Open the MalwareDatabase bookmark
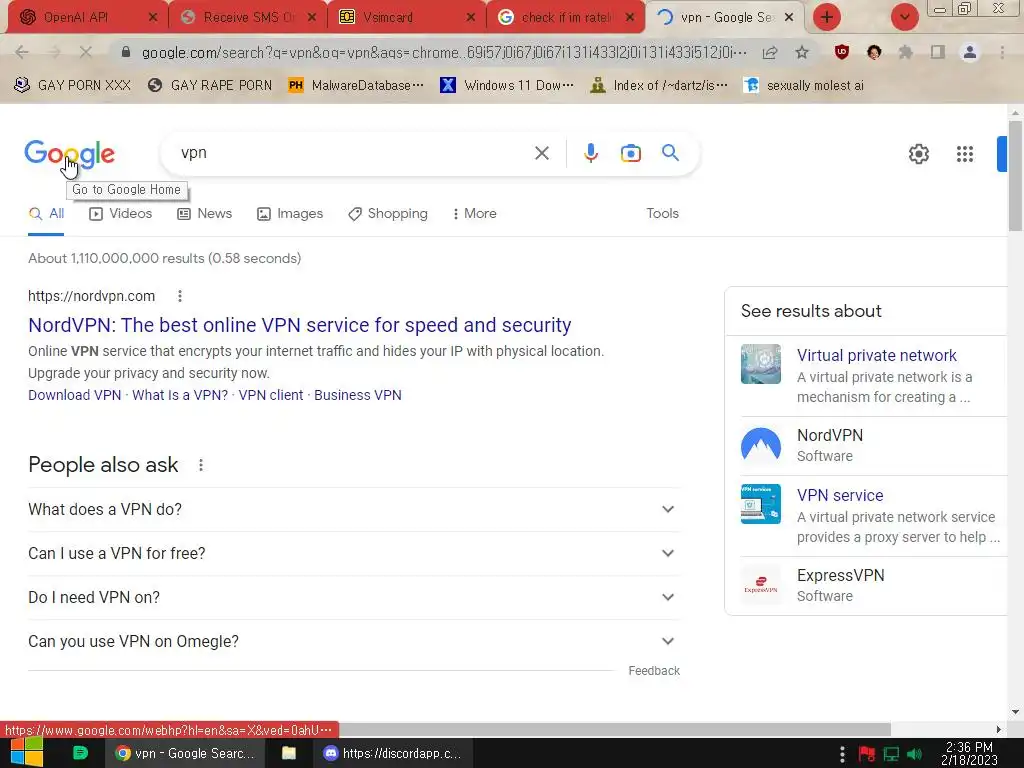The height and width of the screenshot is (768, 1024). click(357, 86)
